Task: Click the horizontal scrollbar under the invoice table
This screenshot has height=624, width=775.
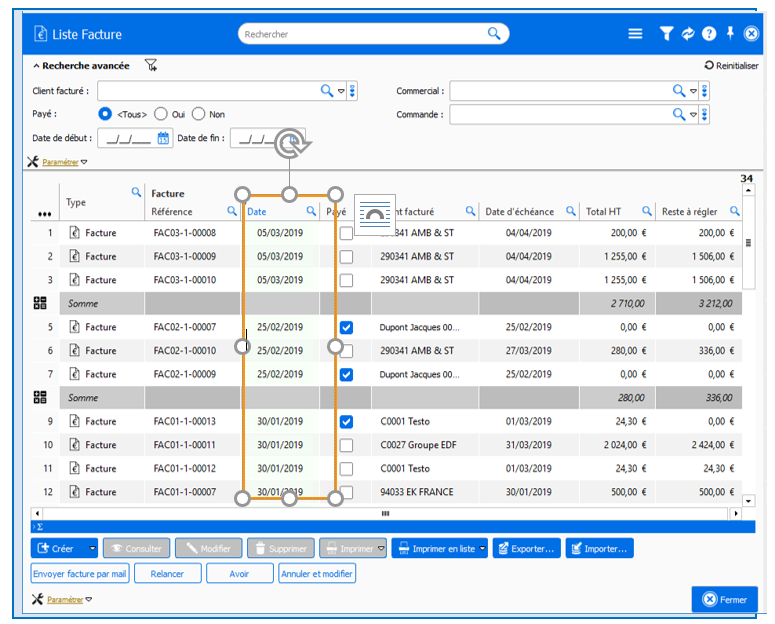Action: tap(384, 513)
